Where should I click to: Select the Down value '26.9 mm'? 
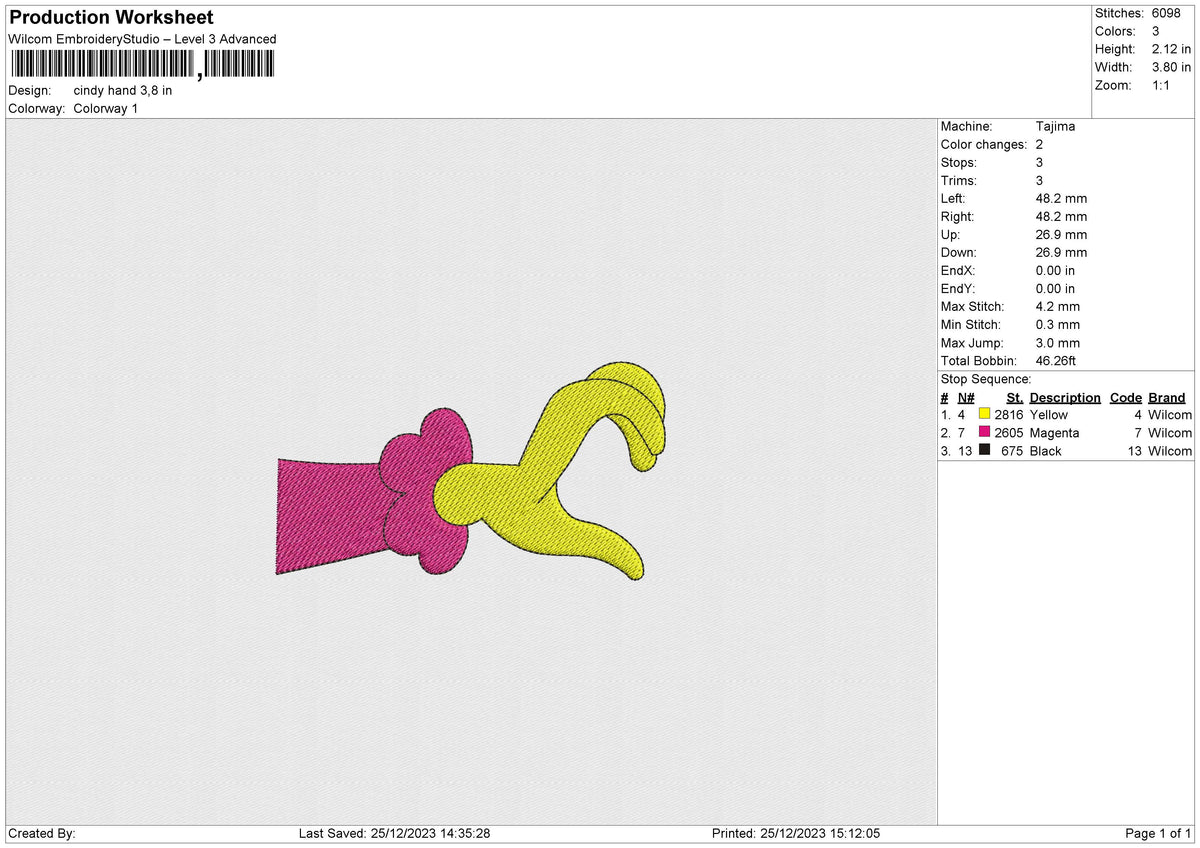tap(1061, 253)
